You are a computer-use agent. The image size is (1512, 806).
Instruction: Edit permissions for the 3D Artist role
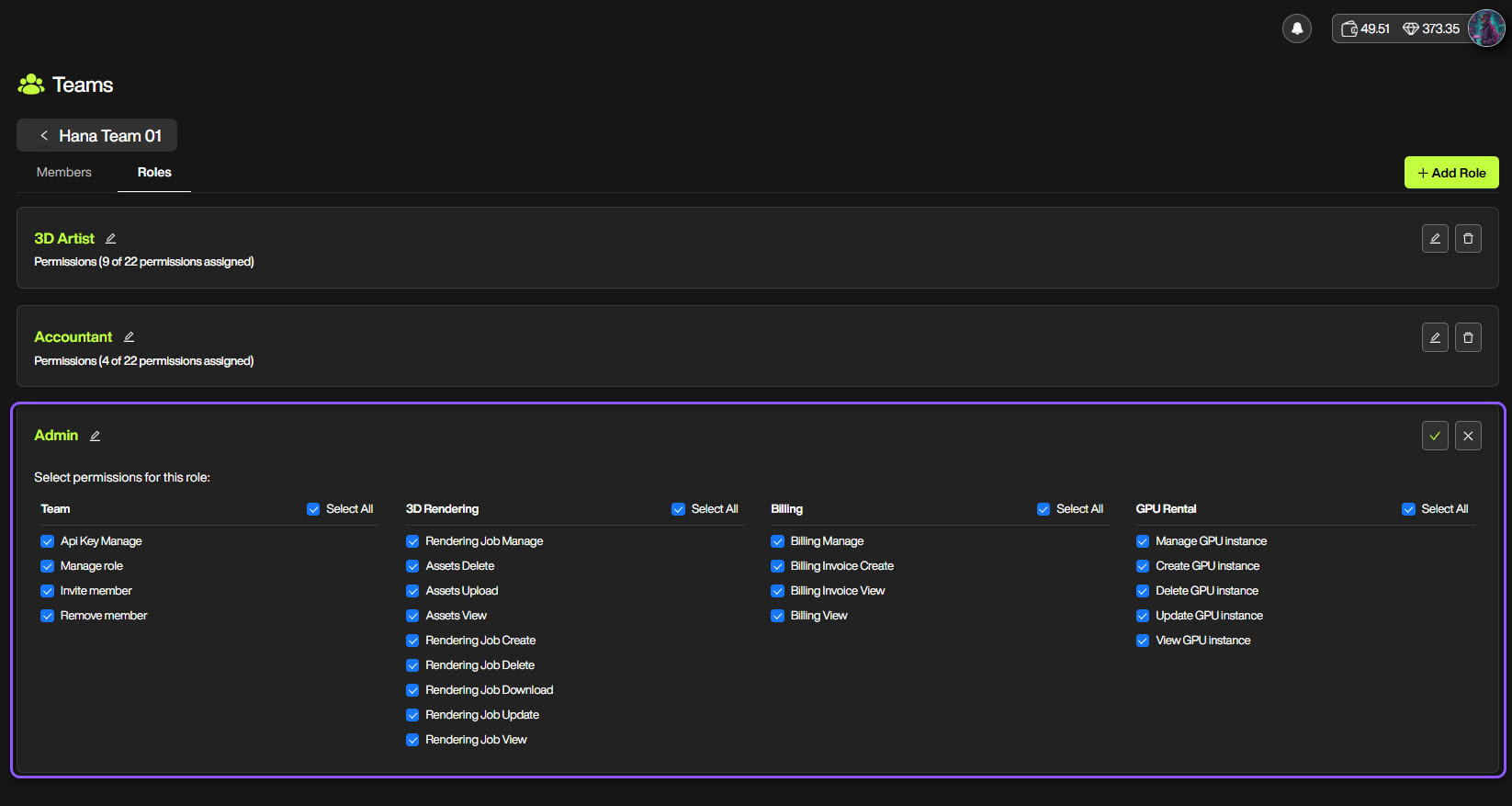click(1434, 239)
